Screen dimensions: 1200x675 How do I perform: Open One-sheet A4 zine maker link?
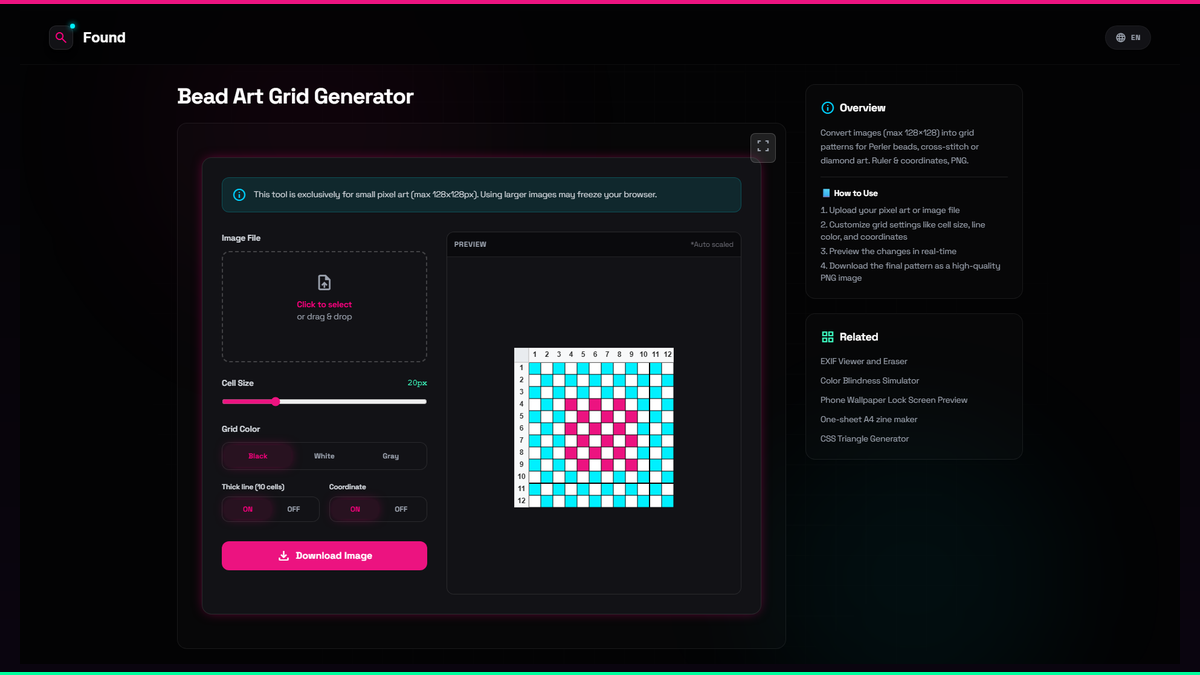[869, 420]
